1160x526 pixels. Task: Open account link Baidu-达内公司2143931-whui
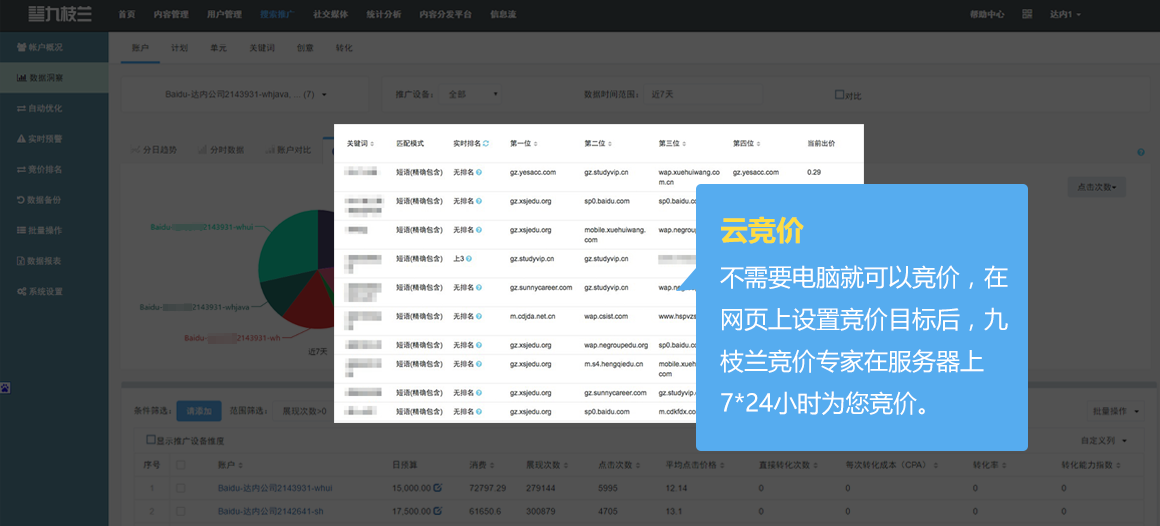[x=275, y=488]
